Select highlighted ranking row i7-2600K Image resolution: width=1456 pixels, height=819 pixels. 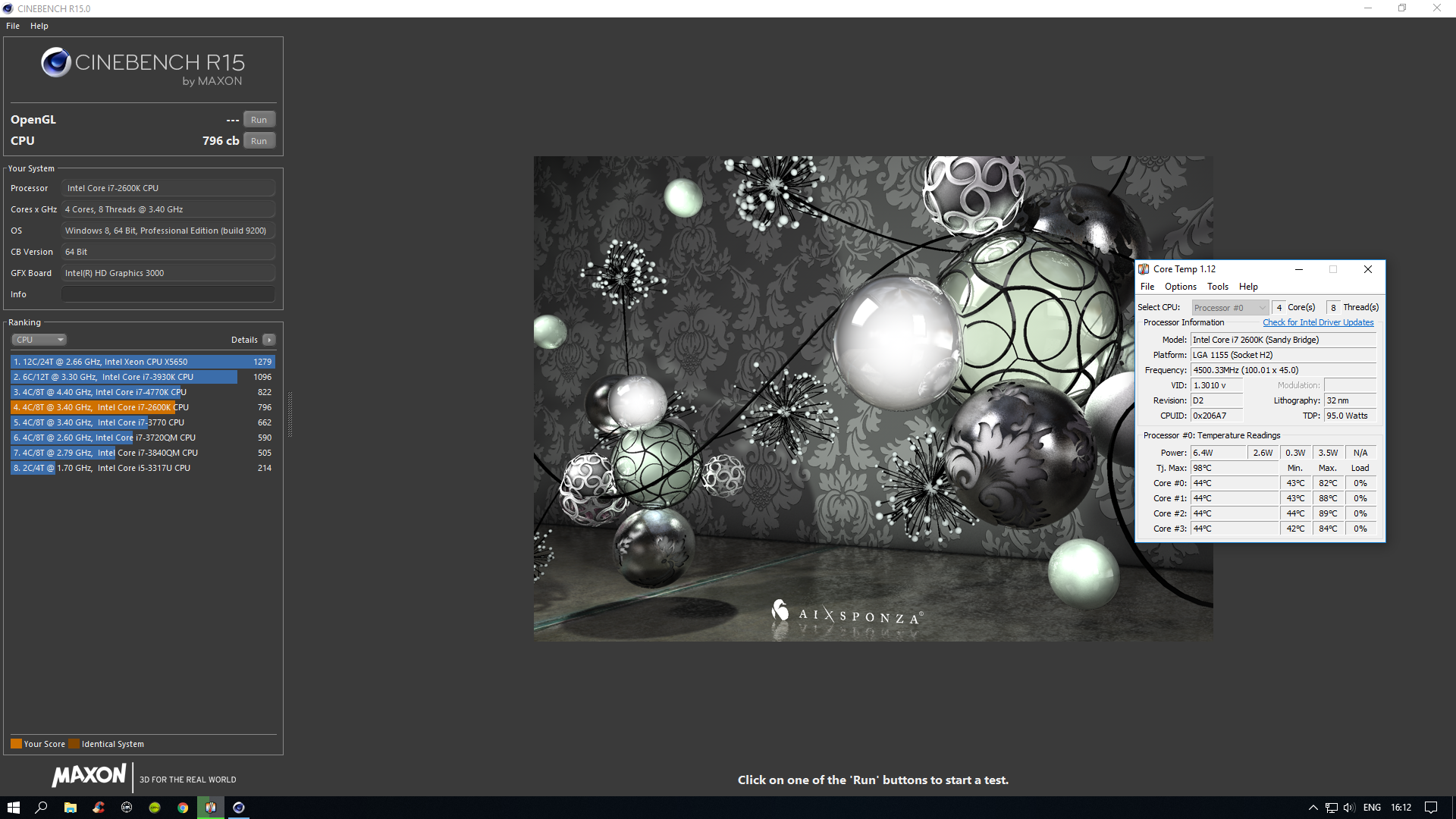[x=143, y=407]
